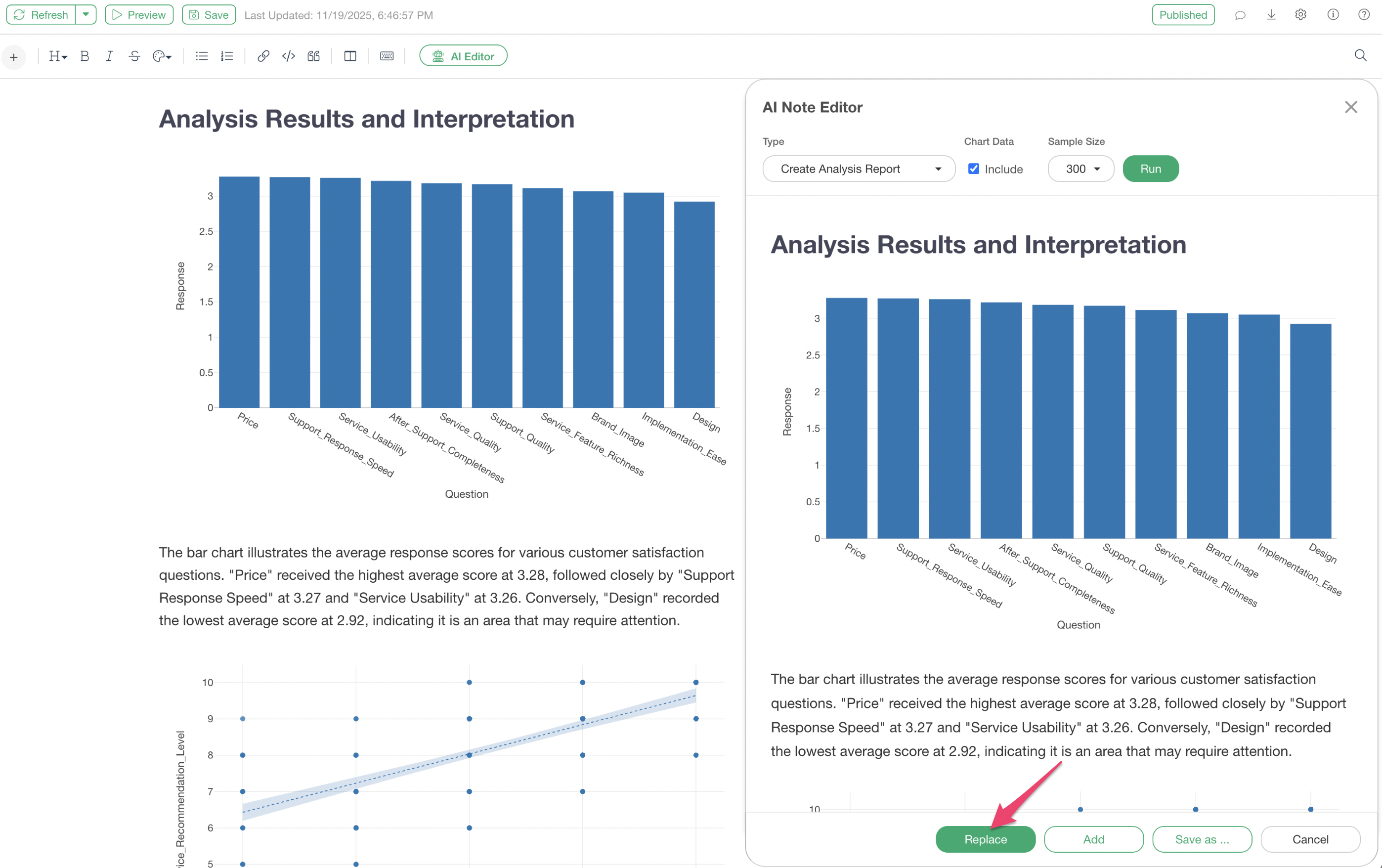
Task: Click the Save as ... button
Action: coord(1202,839)
